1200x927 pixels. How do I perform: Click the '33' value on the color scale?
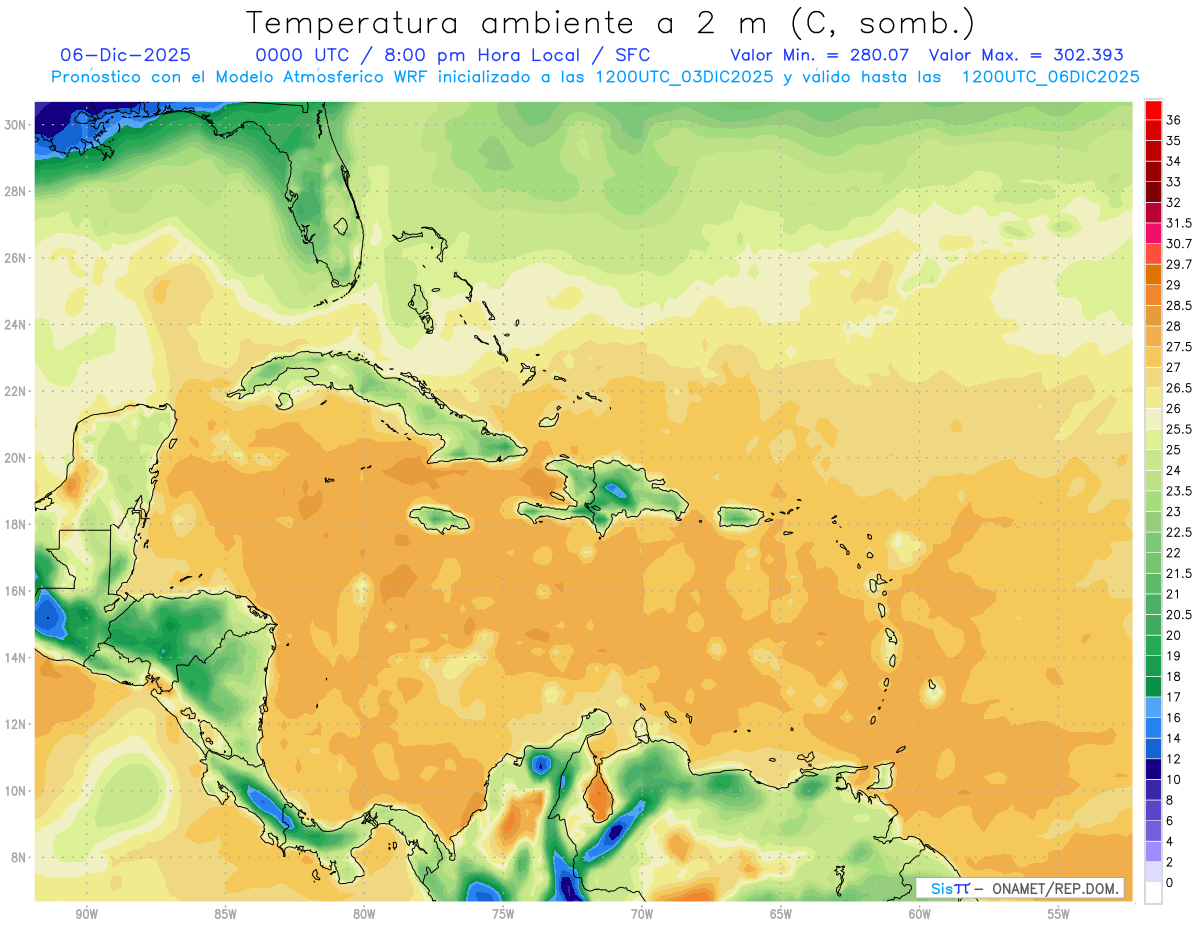click(x=1174, y=182)
